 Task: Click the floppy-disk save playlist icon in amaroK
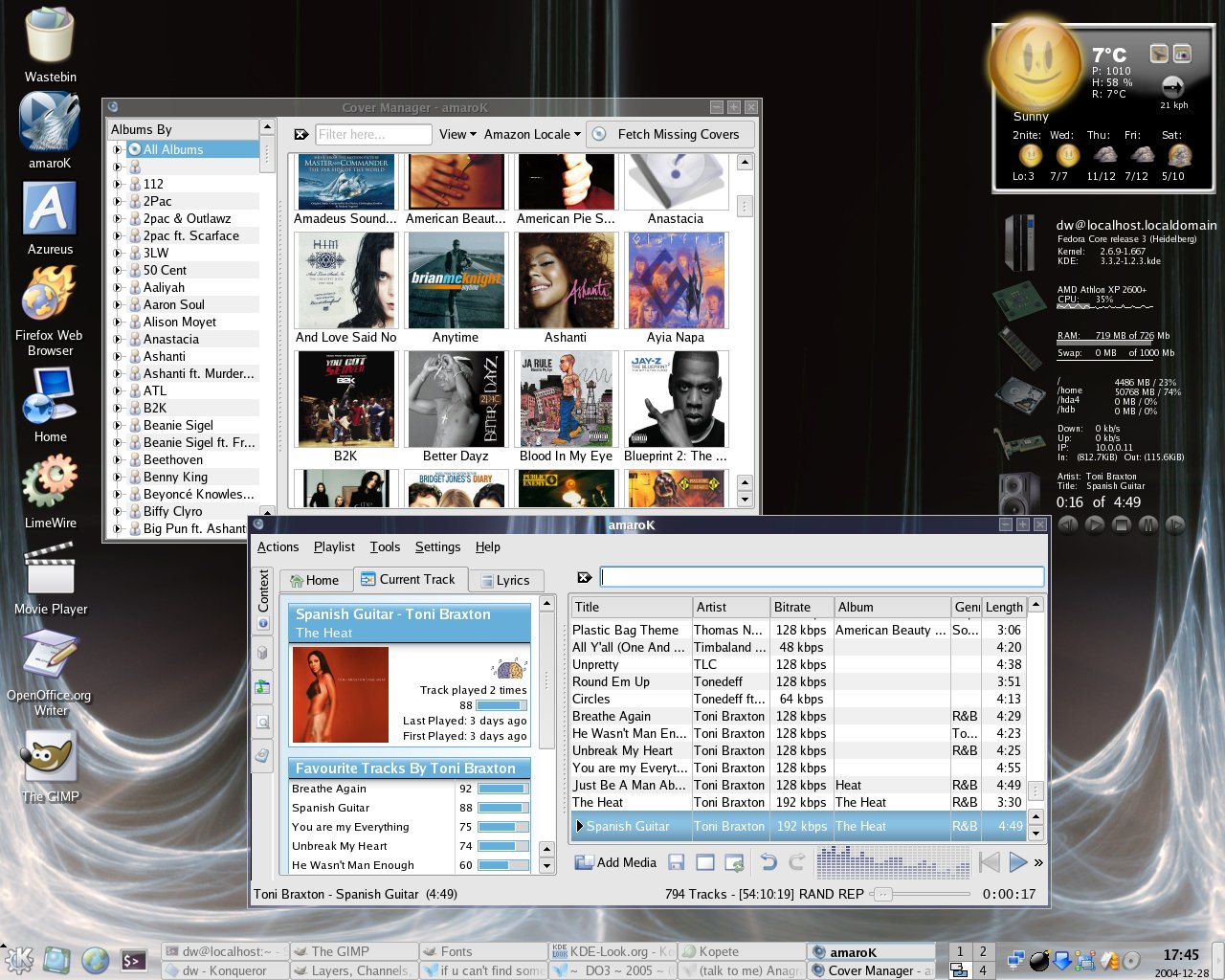[677, 862]
